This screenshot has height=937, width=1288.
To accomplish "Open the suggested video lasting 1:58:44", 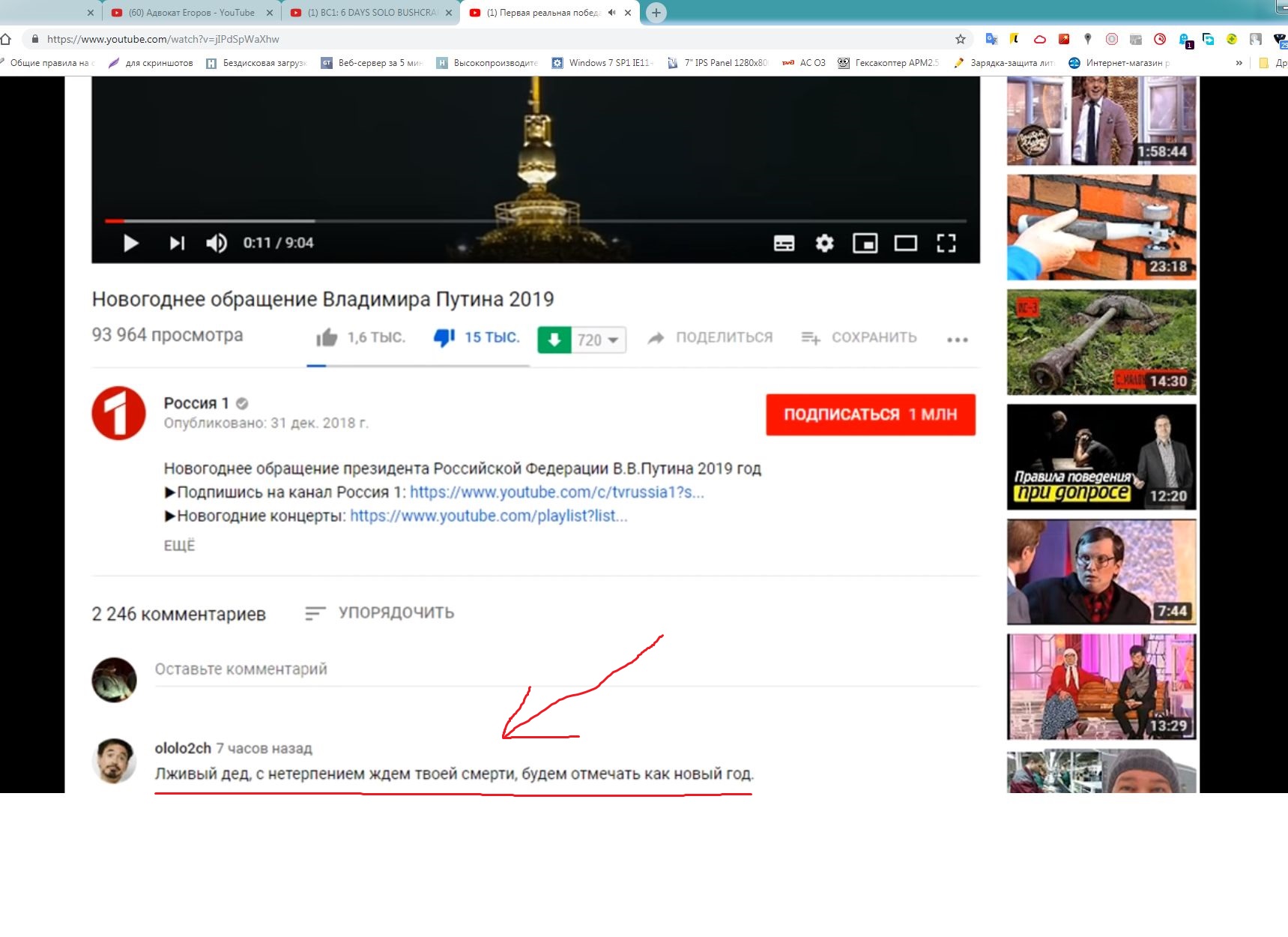I will coord(1101,121).
